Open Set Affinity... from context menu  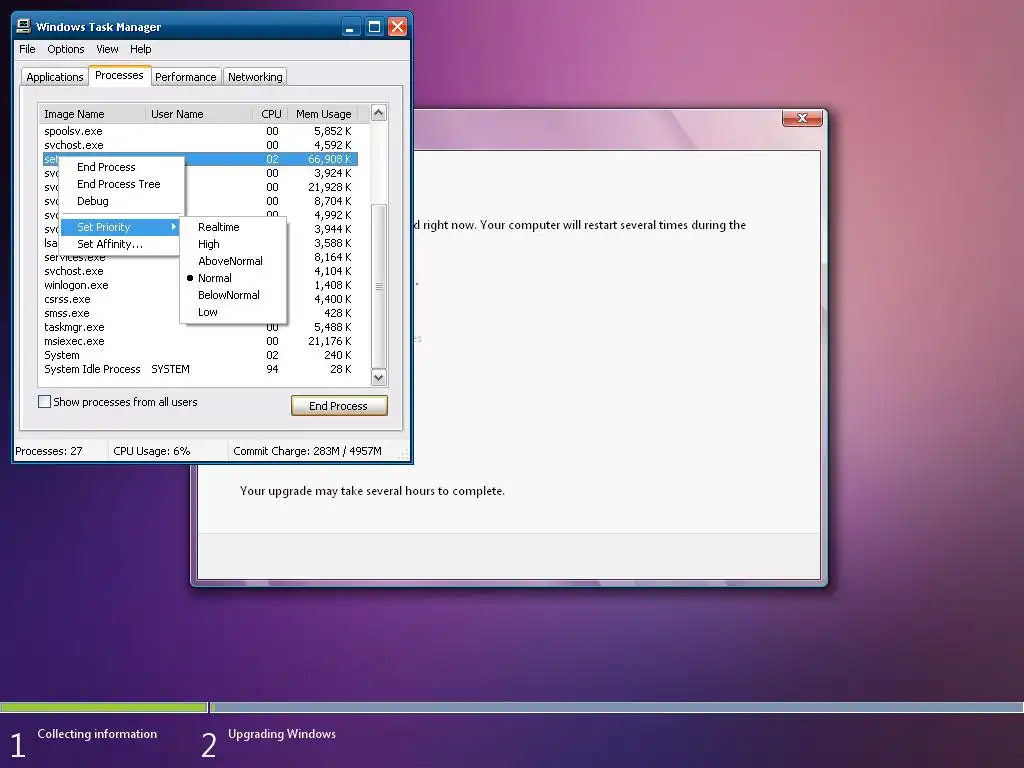pos(121,244)
